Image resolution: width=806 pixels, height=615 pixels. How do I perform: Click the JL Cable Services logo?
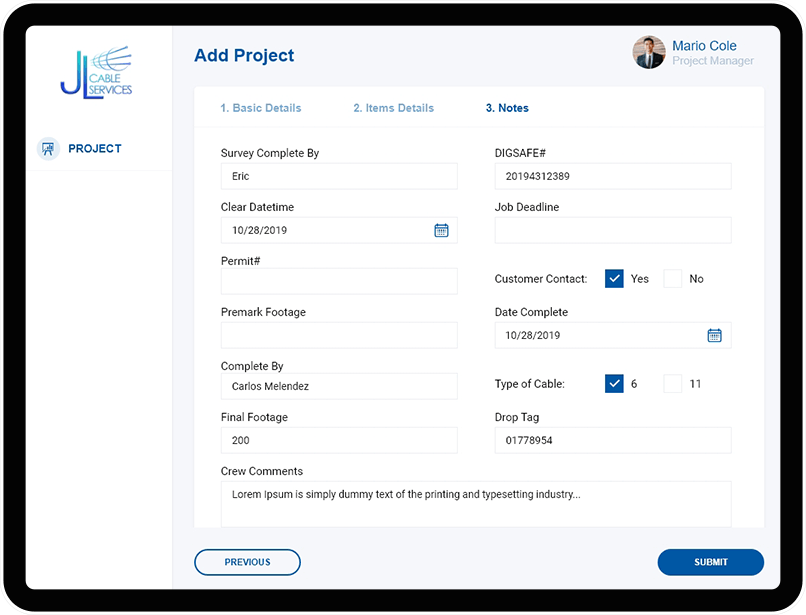96,73
